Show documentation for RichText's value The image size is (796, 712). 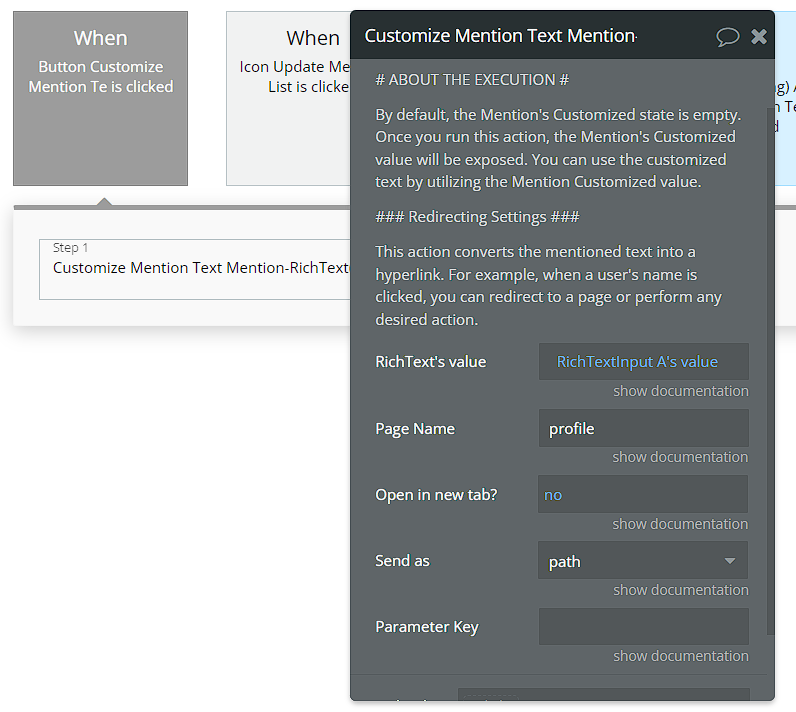click(x=680, y=391)
